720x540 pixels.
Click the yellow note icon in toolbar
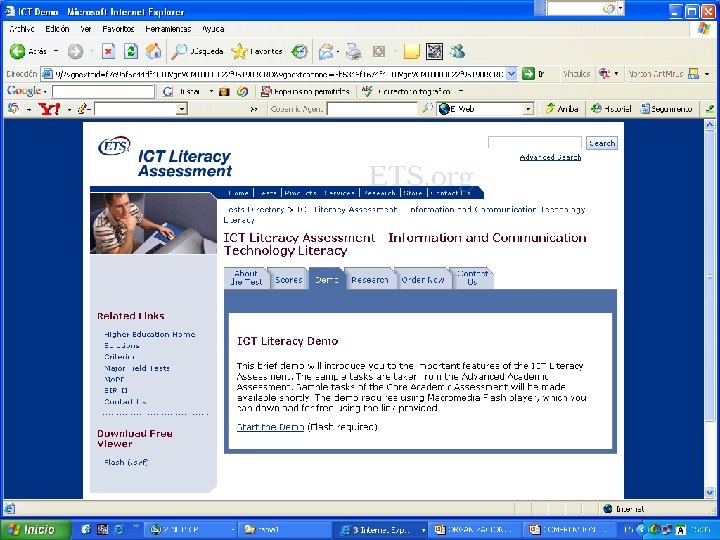[x=411, y=51]
